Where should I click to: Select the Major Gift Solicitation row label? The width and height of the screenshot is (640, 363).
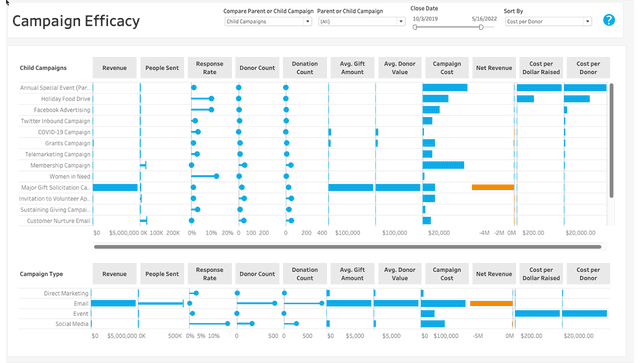(56, 187)
